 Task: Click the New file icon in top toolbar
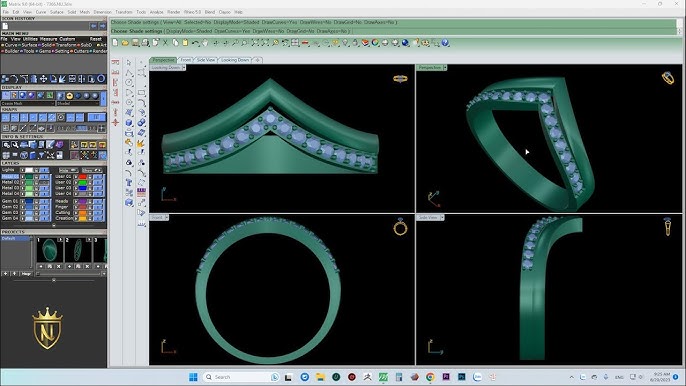[115, 42]
